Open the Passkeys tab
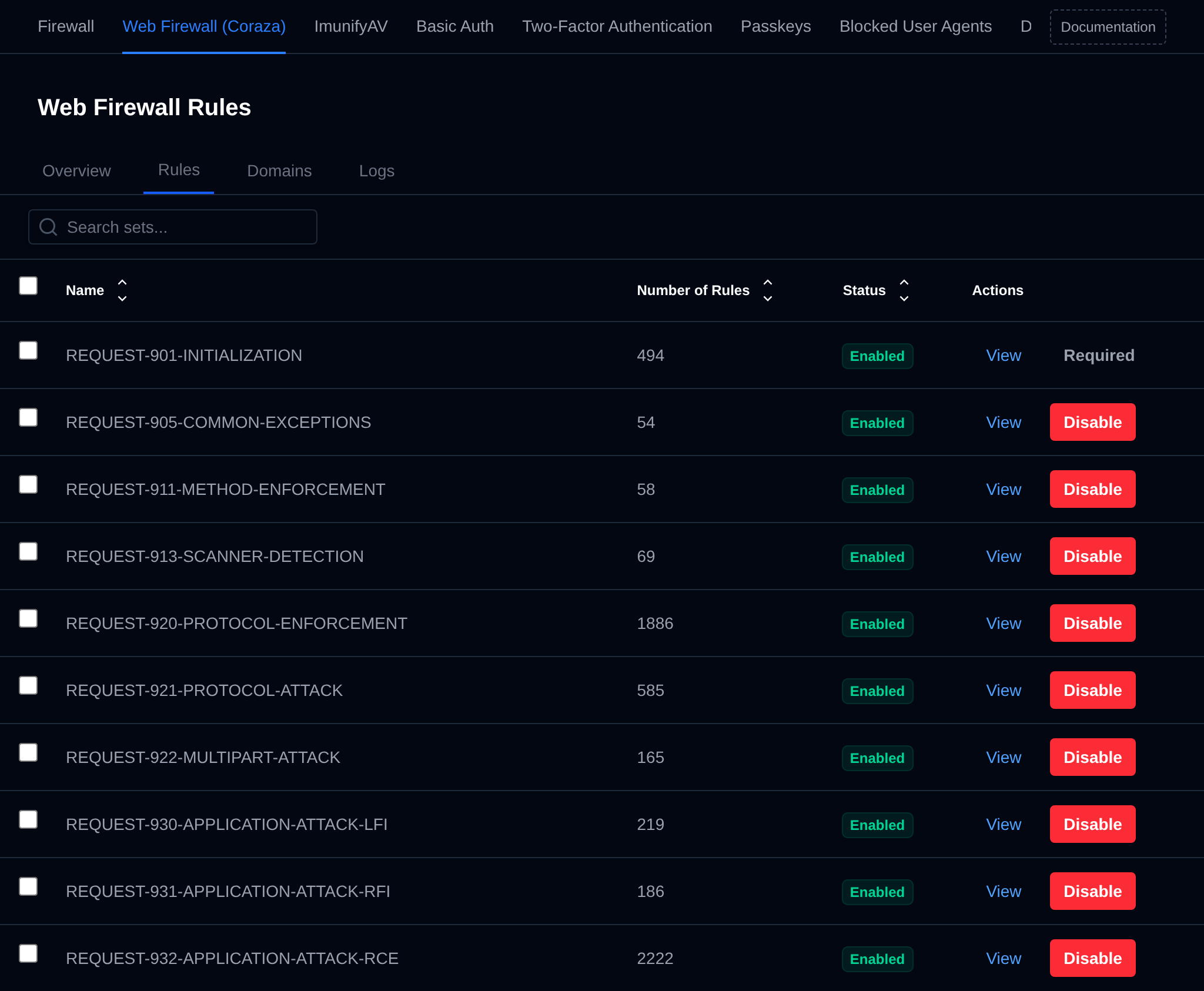Image resolution: width=1204 pixels, height=991 pixels. click(776, 26)
